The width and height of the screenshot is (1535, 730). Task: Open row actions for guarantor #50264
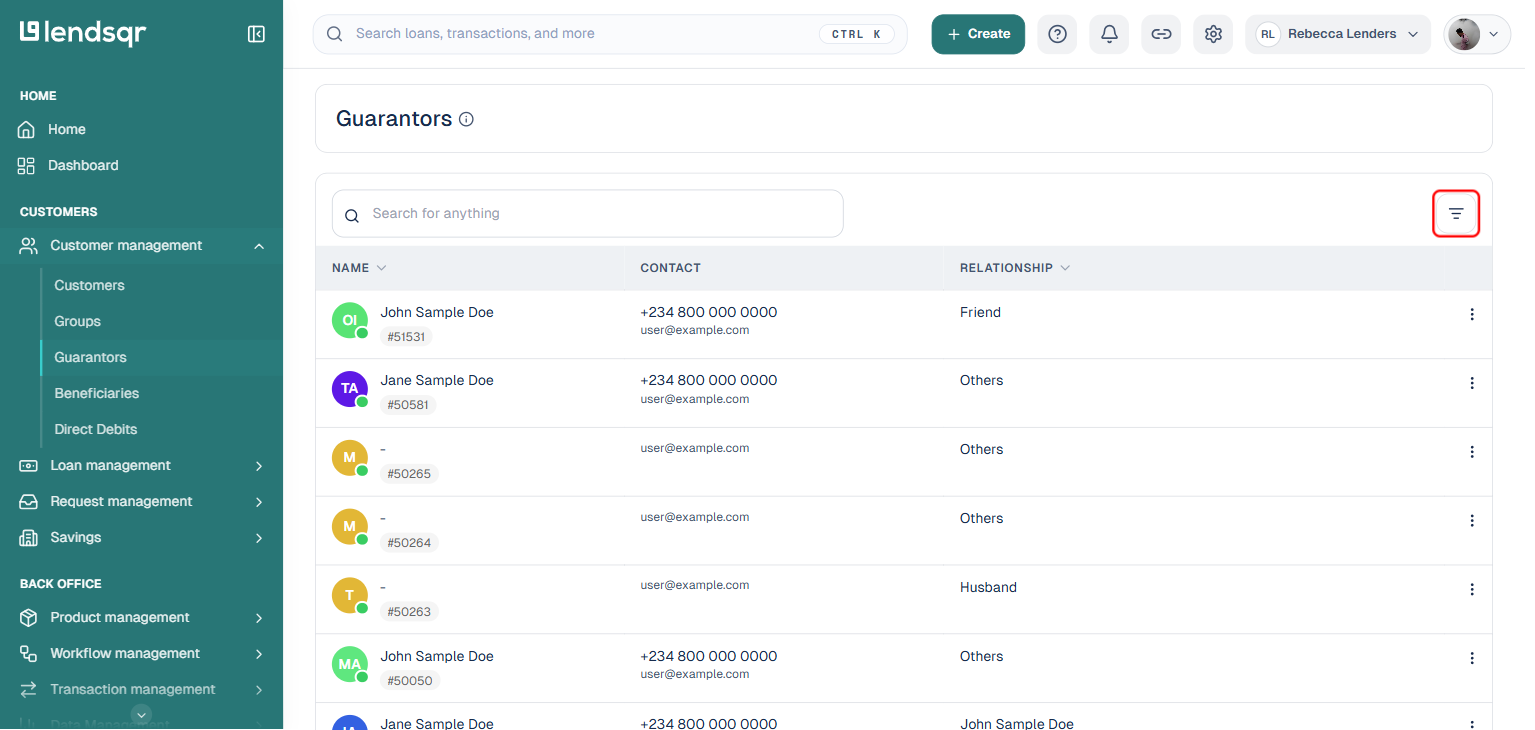1471,521
